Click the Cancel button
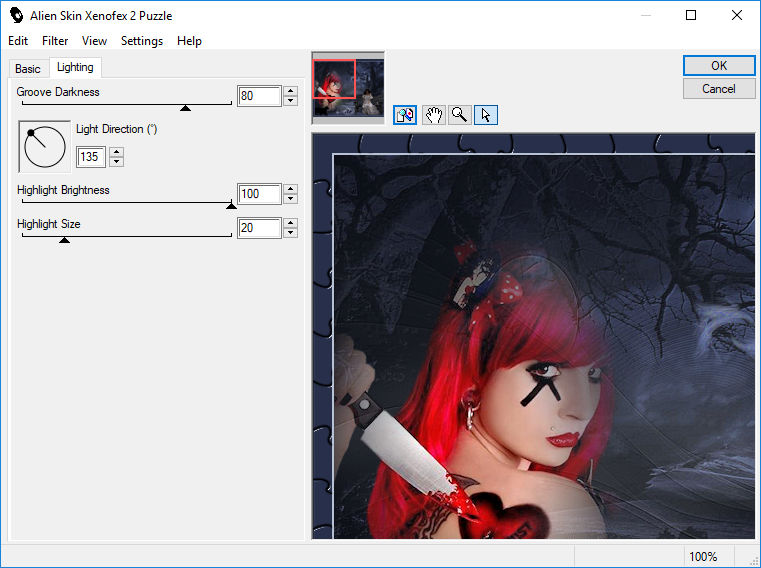The height and width of the screenshot is (568, 761). pyautogui.click(x=719, y=89)
